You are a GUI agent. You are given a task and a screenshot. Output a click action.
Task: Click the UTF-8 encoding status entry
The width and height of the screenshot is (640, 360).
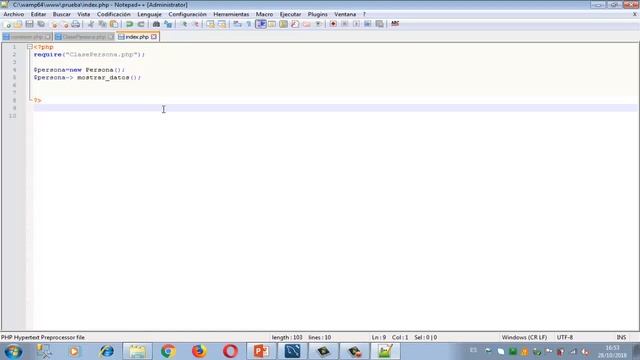click(565, 338)
